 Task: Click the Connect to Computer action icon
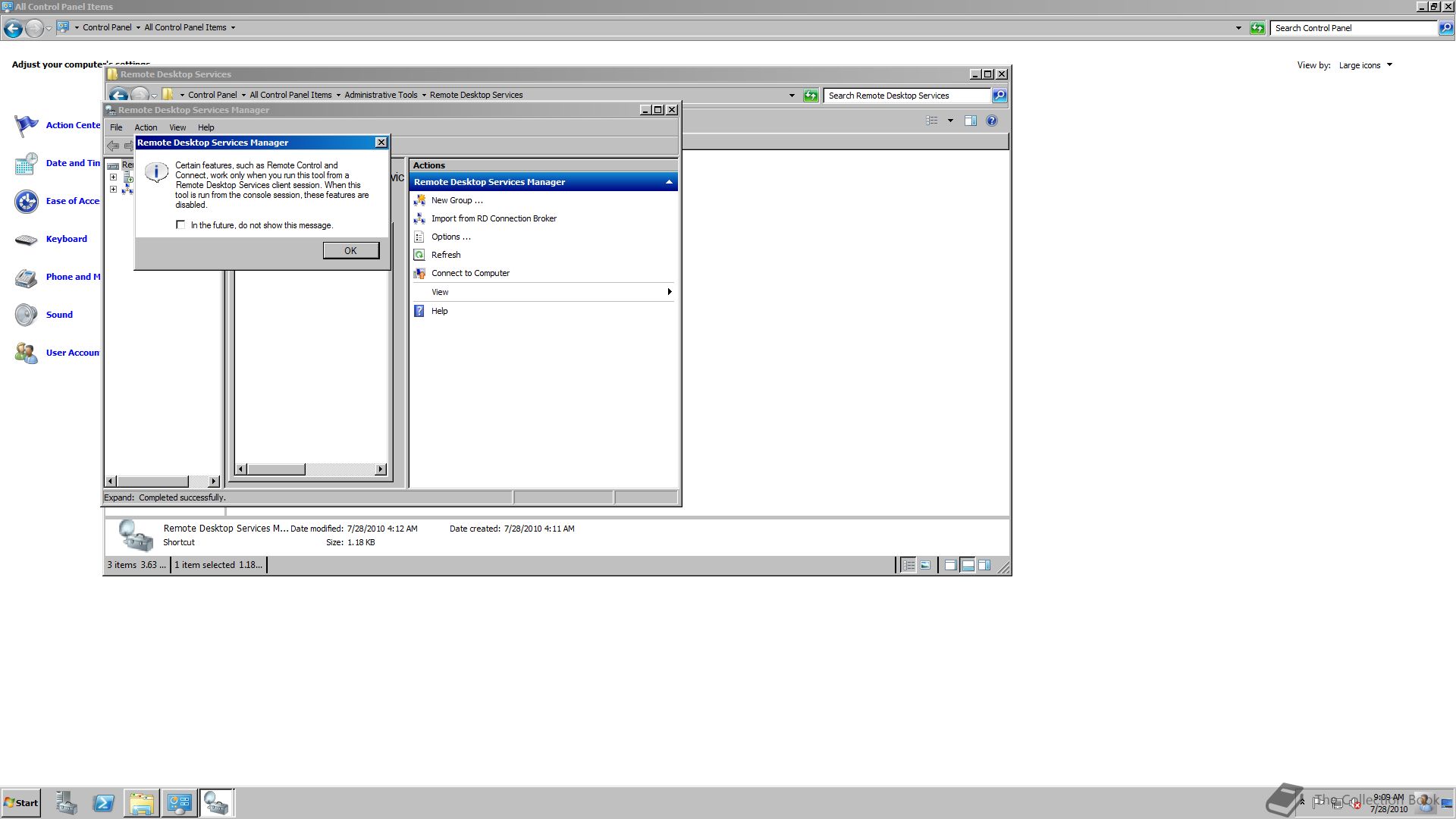click(419, 273)
